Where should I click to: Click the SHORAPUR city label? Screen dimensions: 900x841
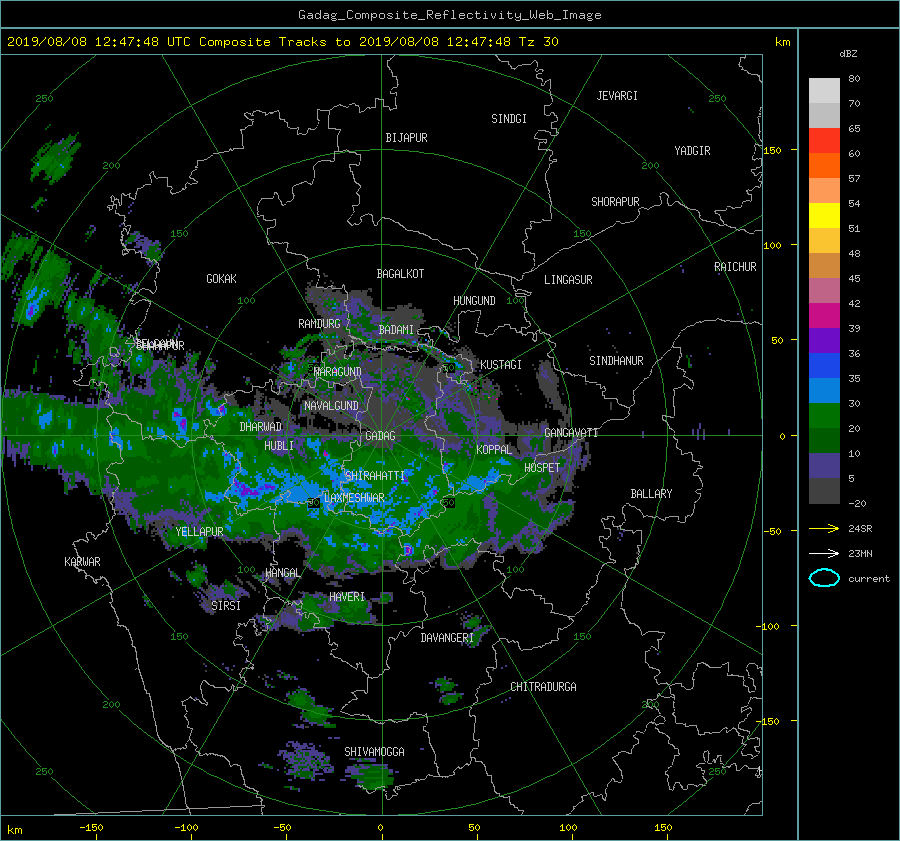pos(615,202)
